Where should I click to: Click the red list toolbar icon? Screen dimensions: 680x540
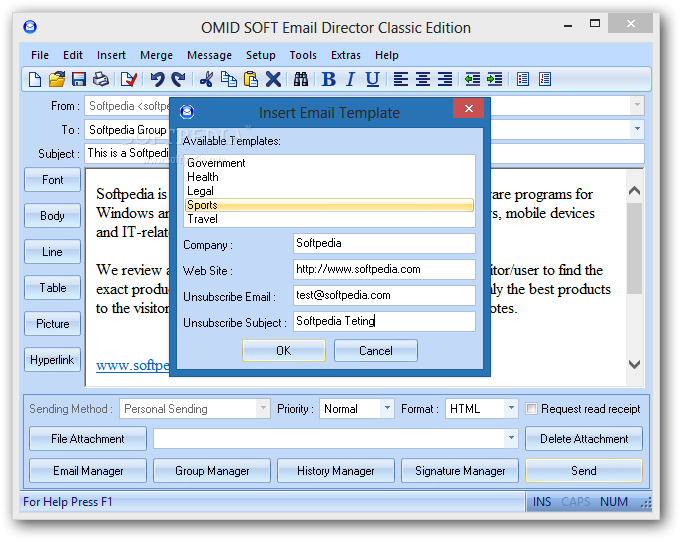point(545,79)
